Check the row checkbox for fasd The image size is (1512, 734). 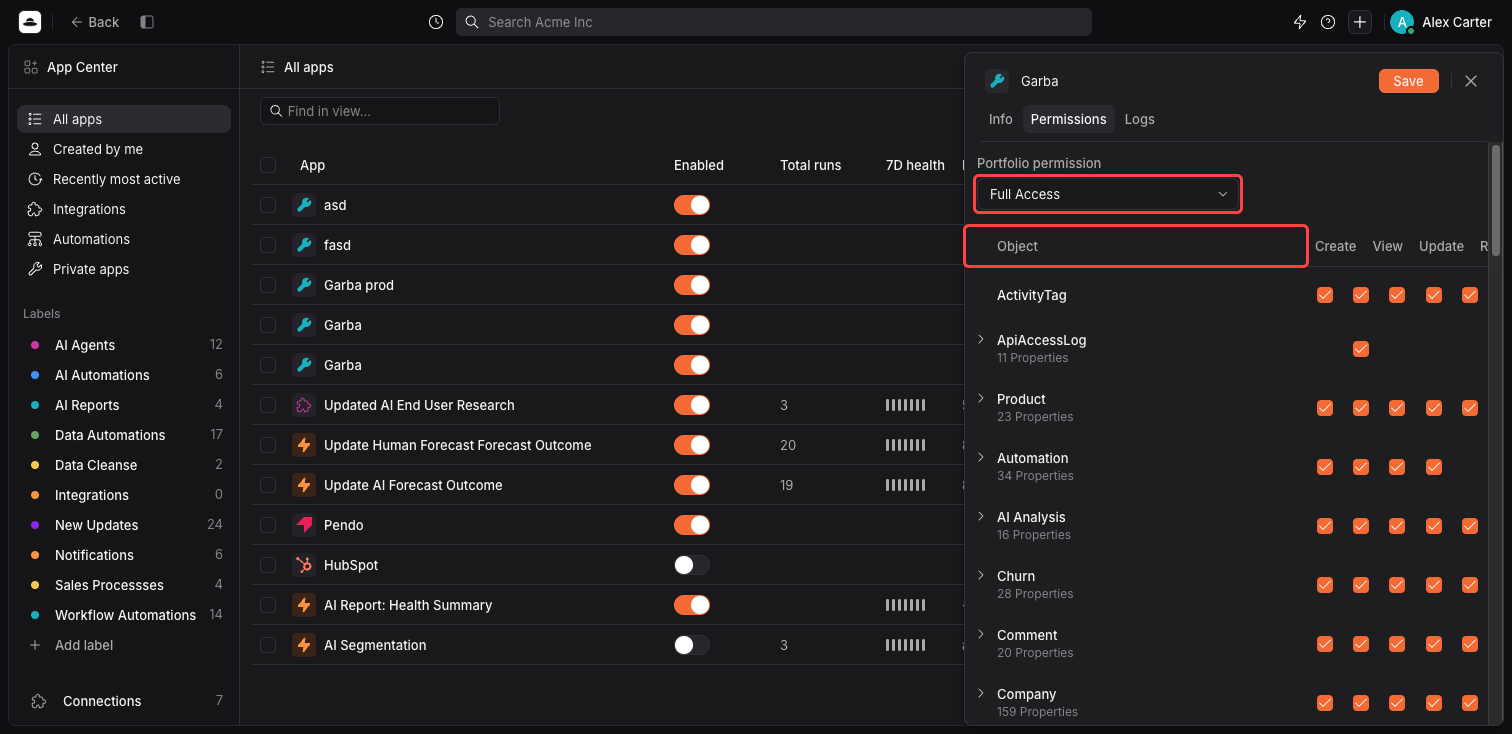tap(268, 245)
